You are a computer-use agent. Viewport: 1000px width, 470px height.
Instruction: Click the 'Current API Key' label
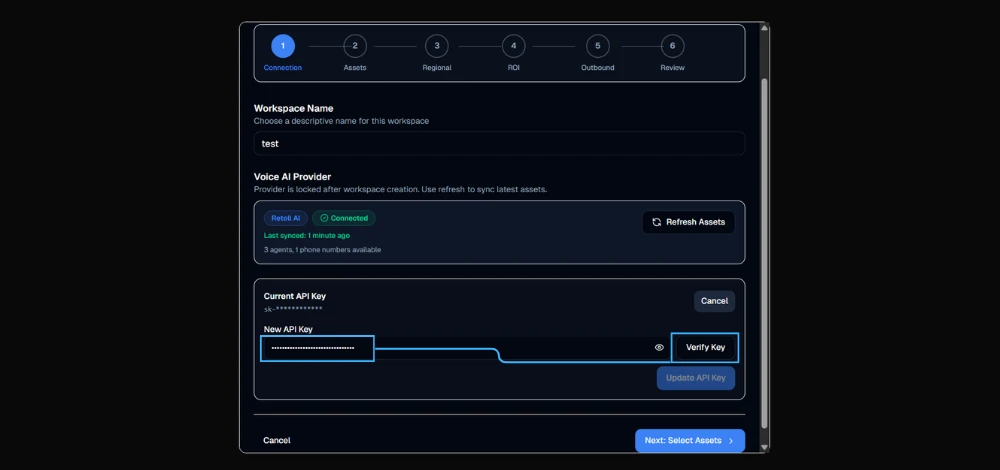295,296
